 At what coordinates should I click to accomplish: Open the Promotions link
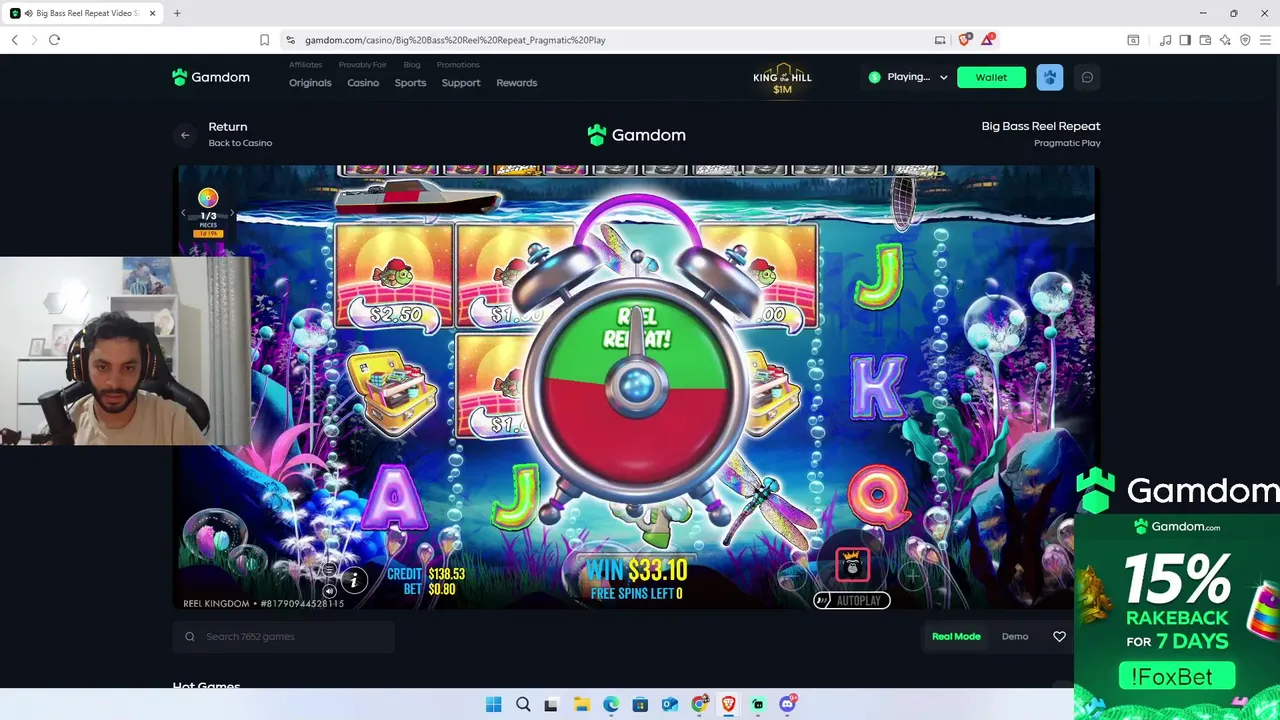pos(458,65)
